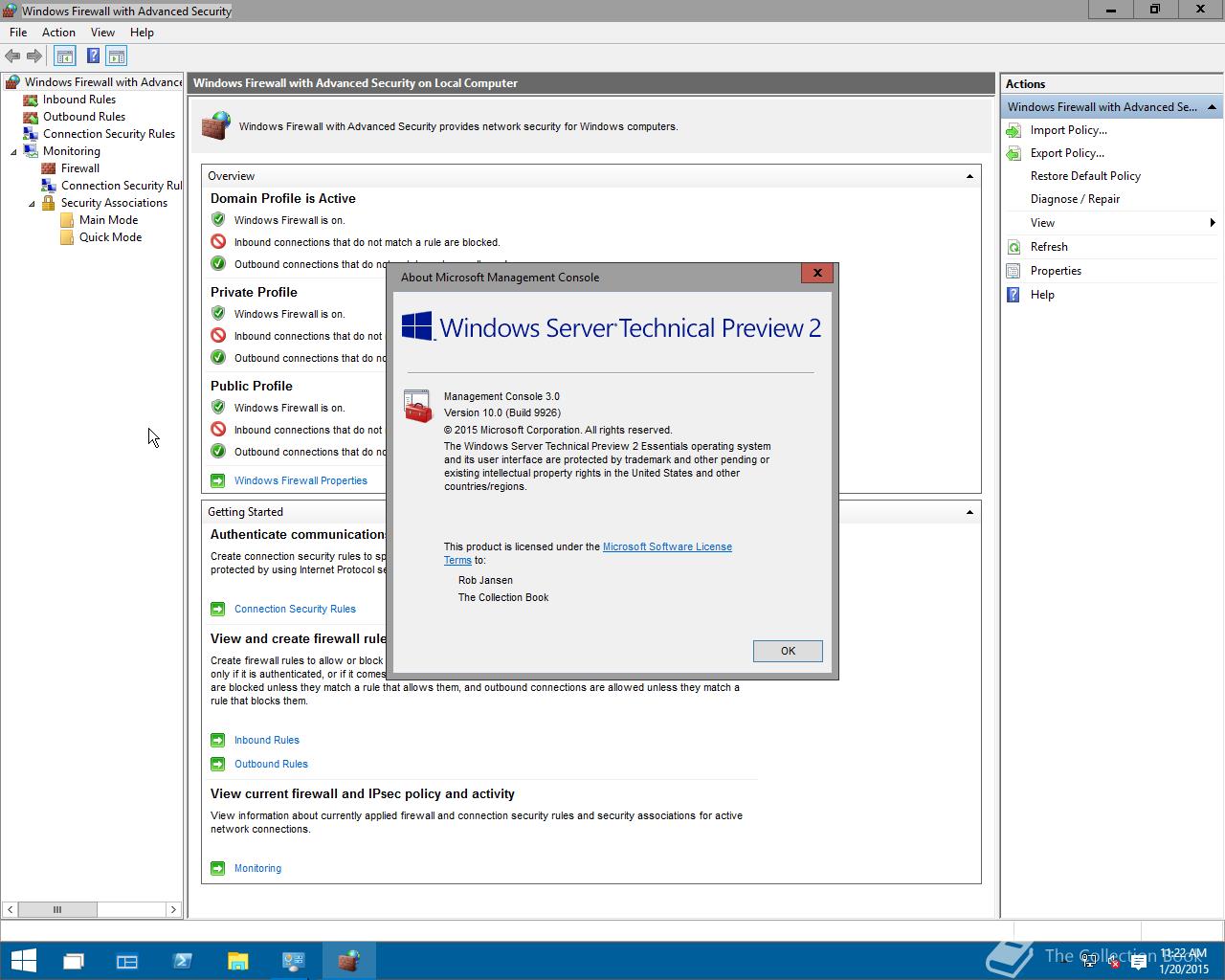Image resolution: width=1225 pixels, height=980 pixels.
Task: Open the Windows Start button
Action: coord(23,961)
